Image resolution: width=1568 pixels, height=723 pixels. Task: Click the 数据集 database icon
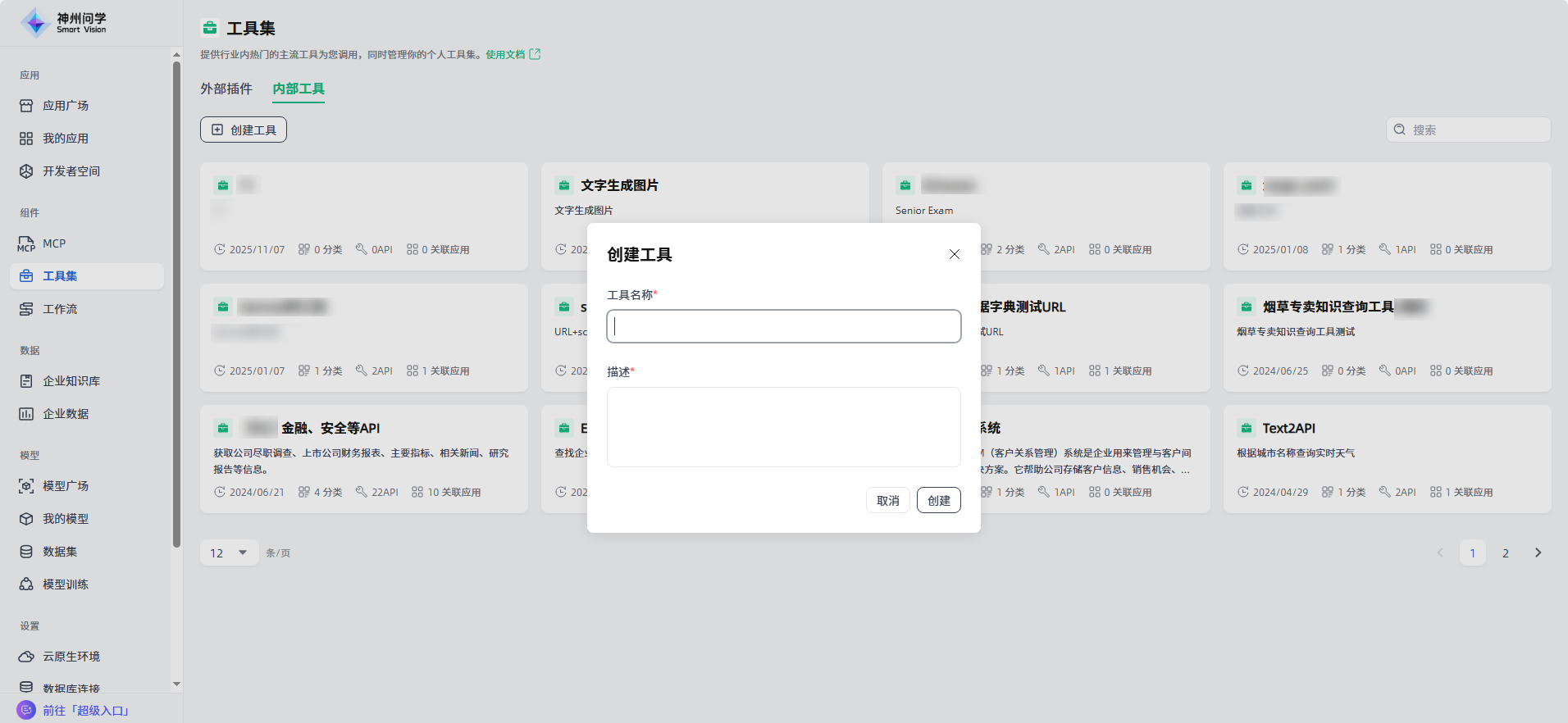click(x=26, y=552)
